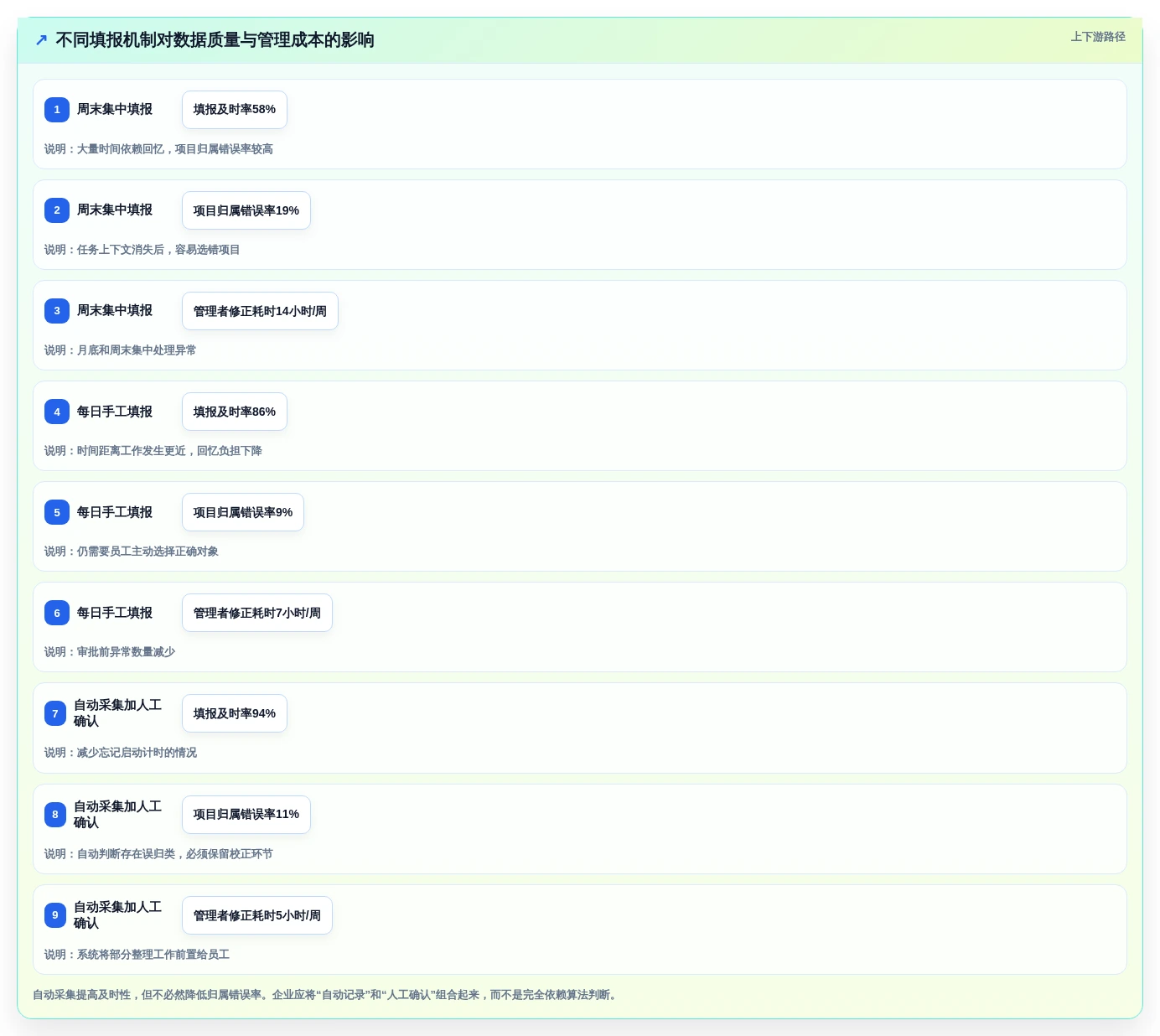Click step badge number 3
1160x1036 pixels.
click(x=57, y=311)
